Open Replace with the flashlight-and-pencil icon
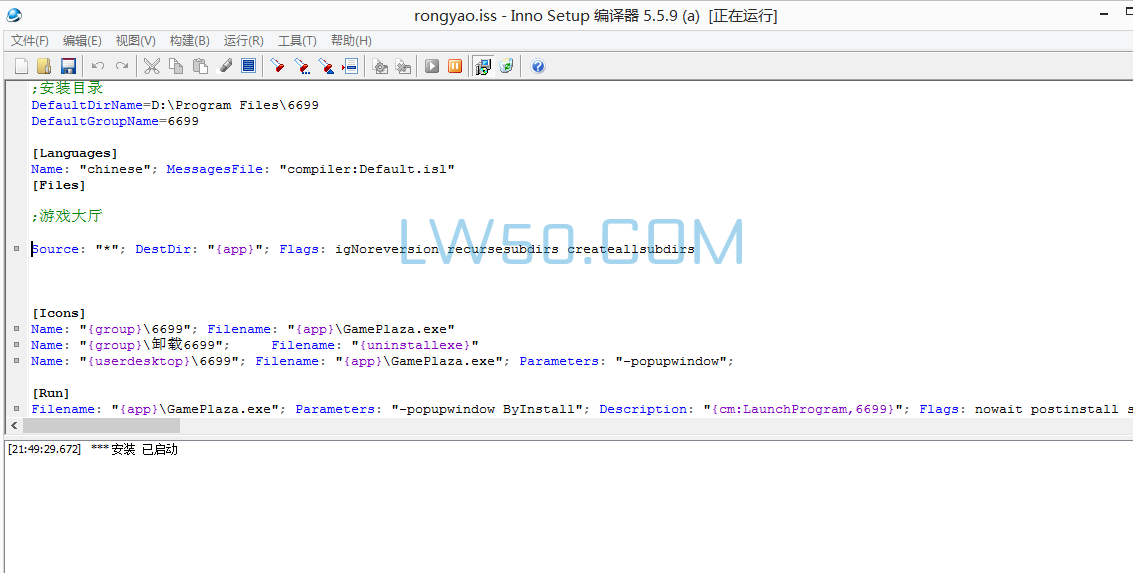Screen dimensions: 1133x573 pyautogui.click(x=326, y=66)
